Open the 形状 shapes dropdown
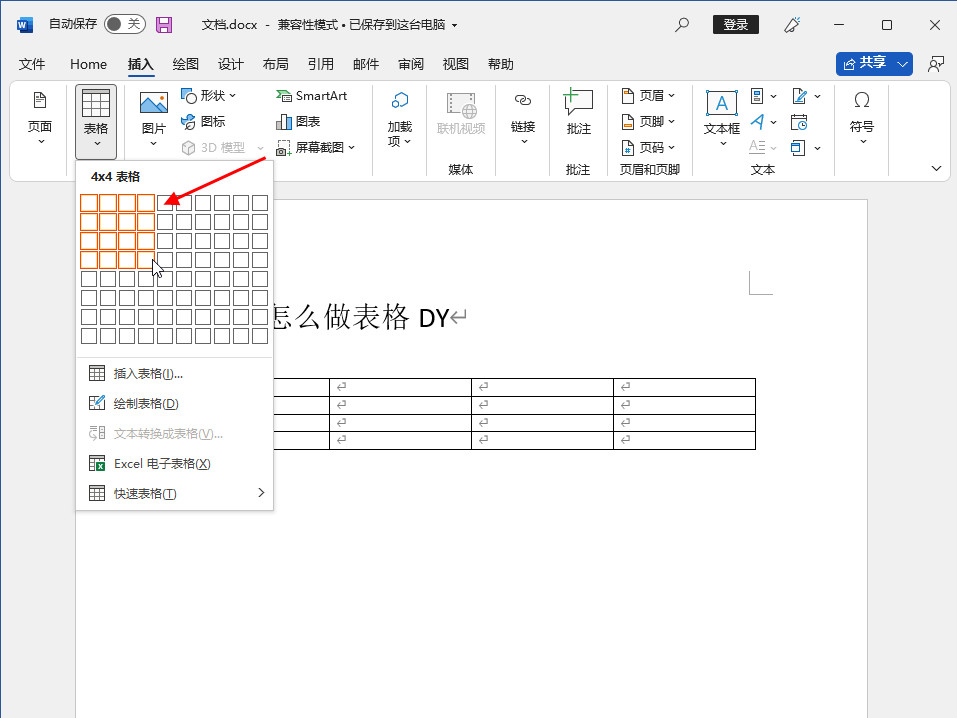The image size is (957, 718). [x=209, y=96]
